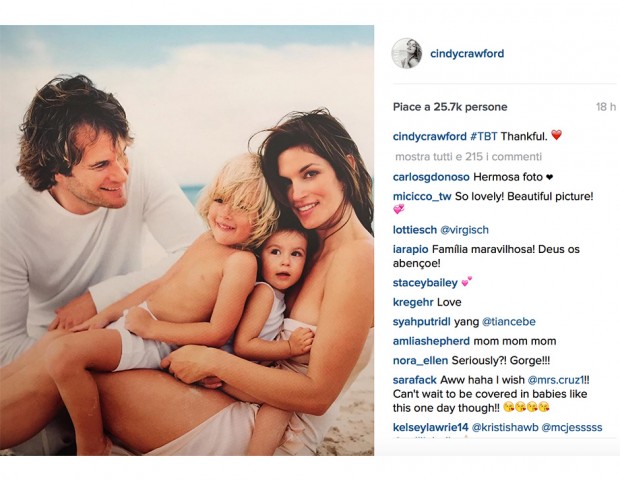
Task: Visit sarafack's profile
Action: 415,380
